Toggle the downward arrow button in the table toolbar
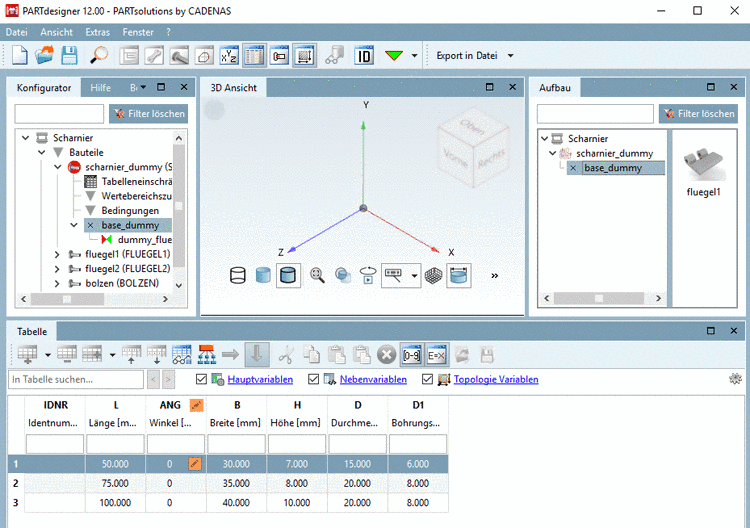 257,355
